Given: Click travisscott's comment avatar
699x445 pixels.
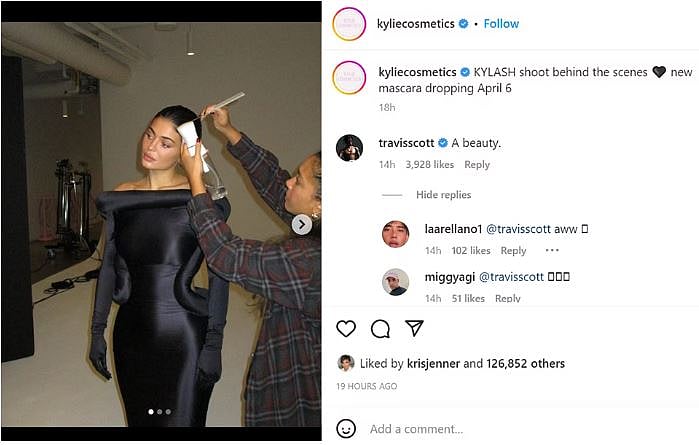Looking at the screenshot, I should 349,146.
